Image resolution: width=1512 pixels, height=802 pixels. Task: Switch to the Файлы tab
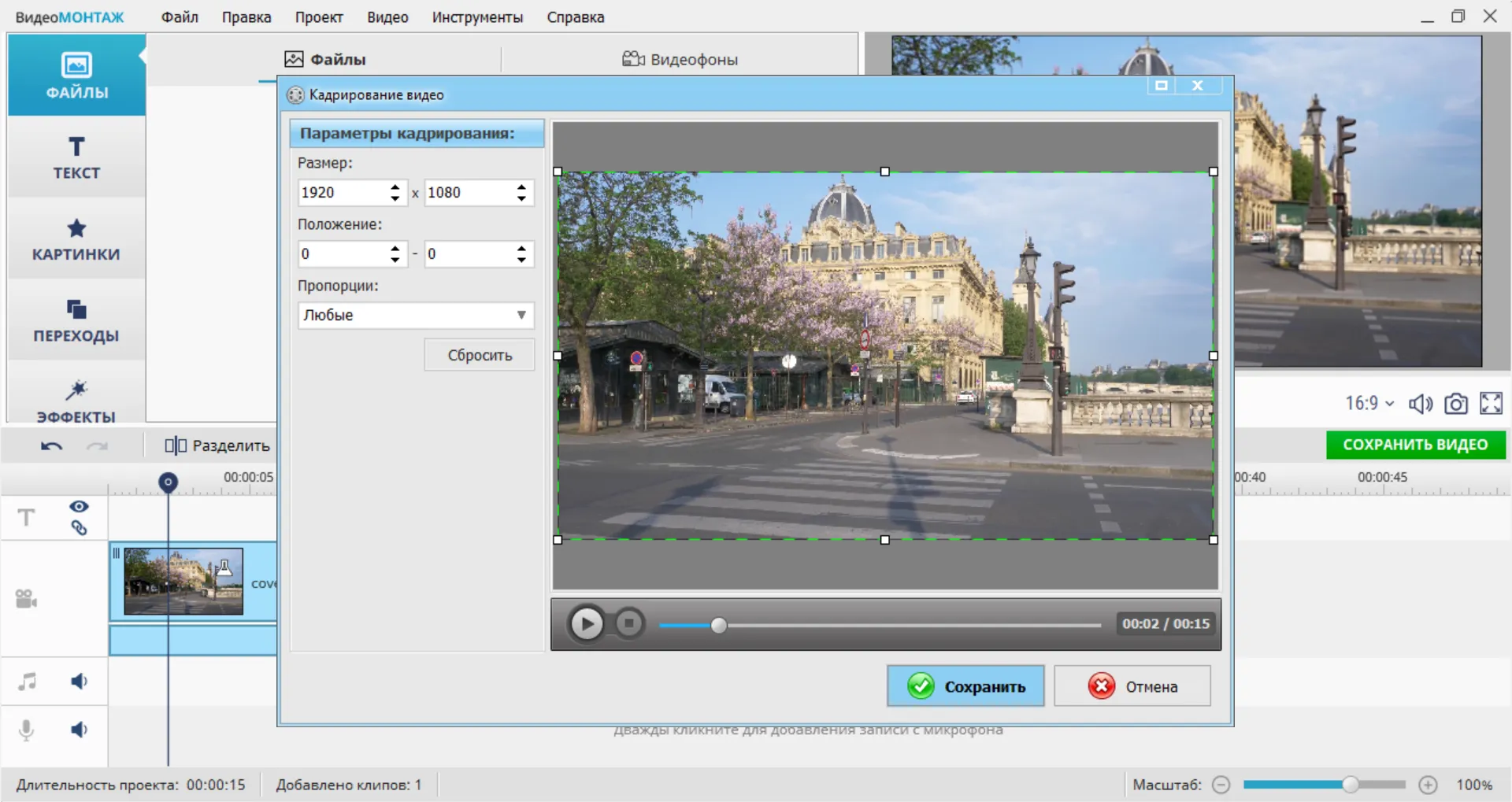click(324, 59)
